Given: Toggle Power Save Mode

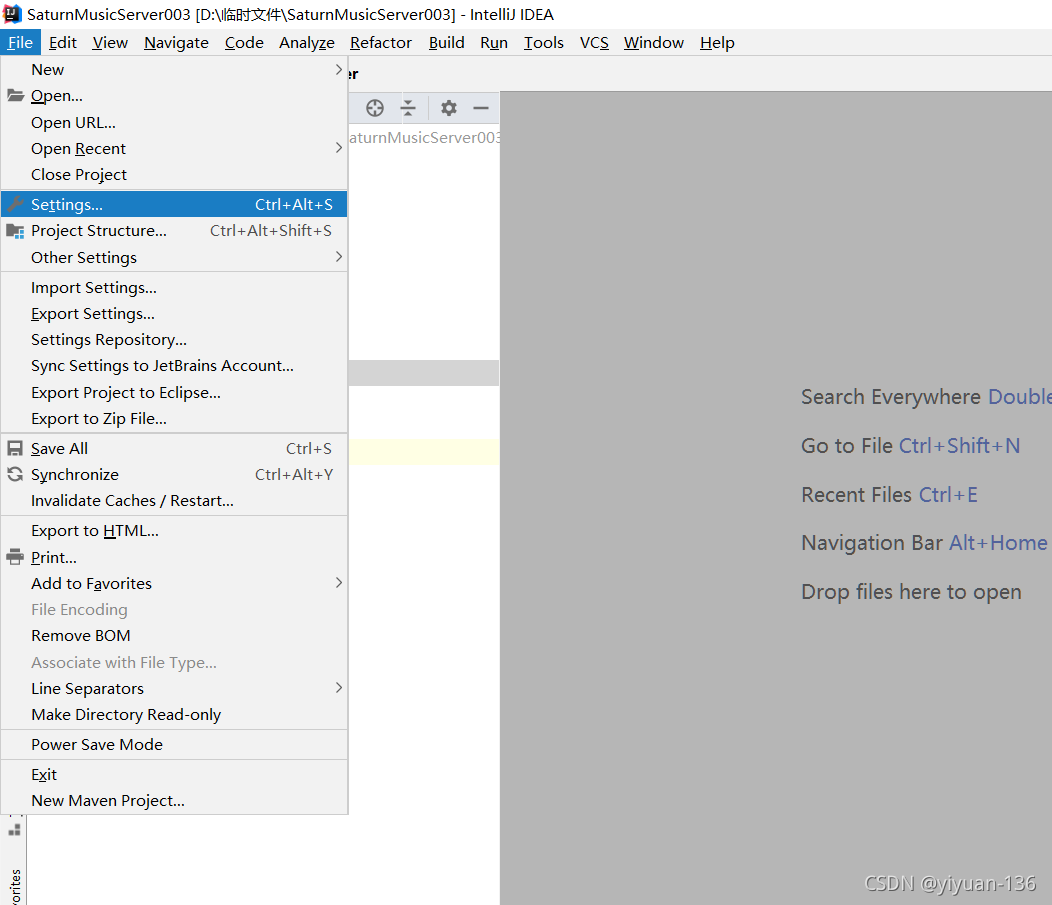Looking at the screenshot, I should tap(174, 745).
